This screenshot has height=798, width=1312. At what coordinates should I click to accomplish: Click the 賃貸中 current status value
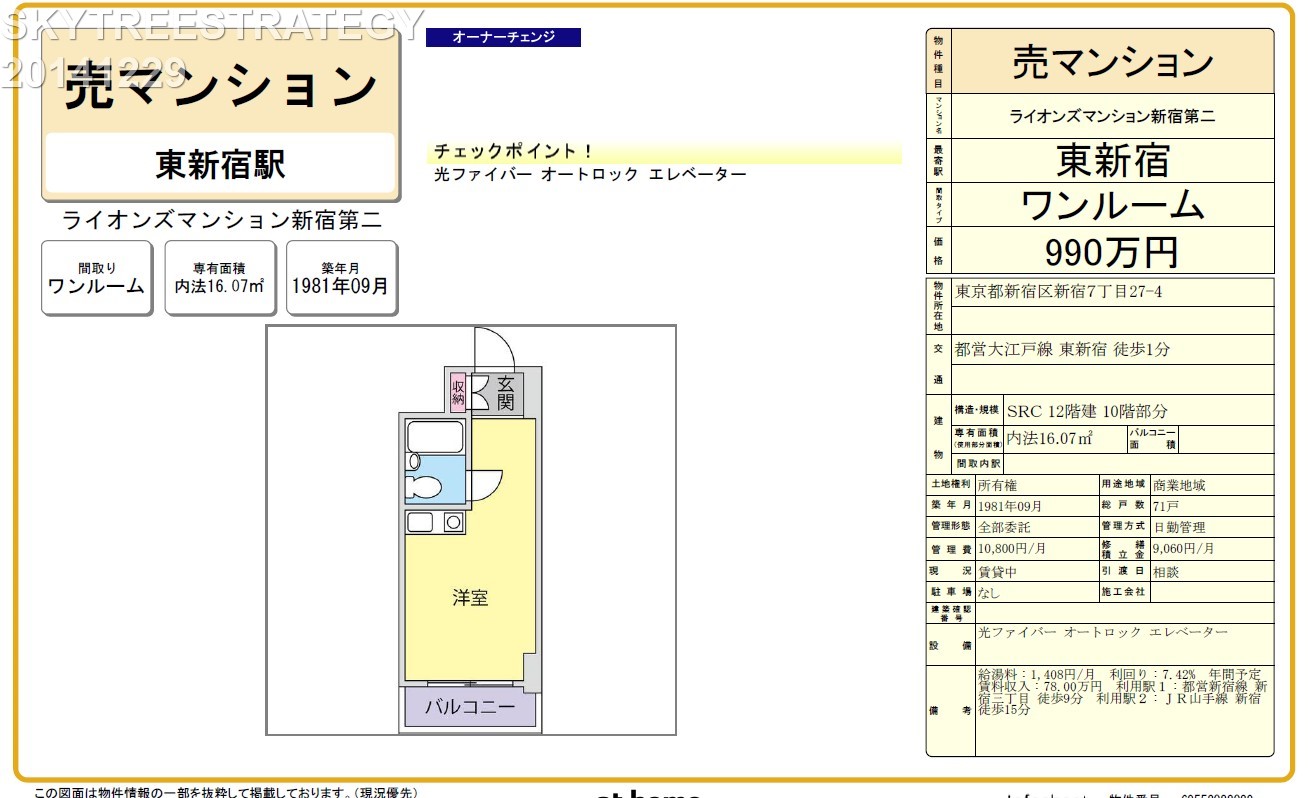997,572
